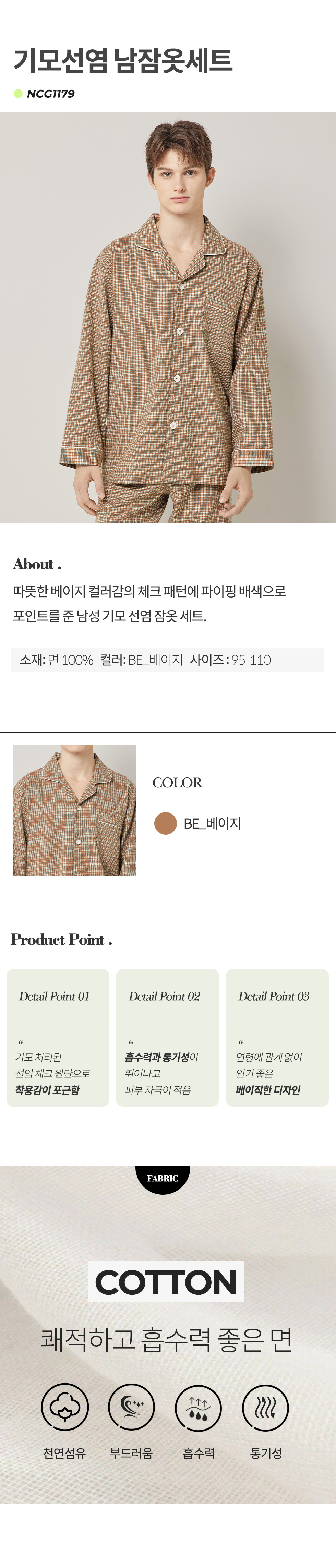
Task: Click the product code NCG1179
Action: tap(51, 94)
